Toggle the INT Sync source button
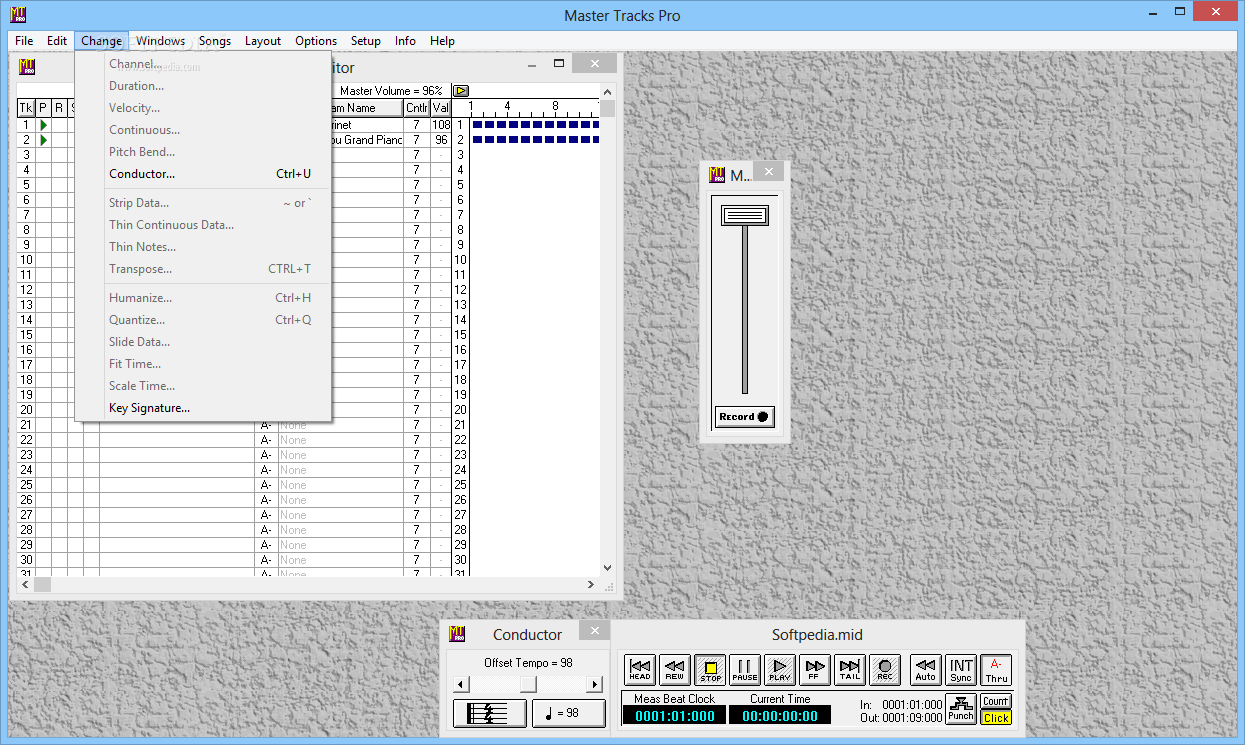Screen dimensions: 1245x745 click(x=961, y=669)
